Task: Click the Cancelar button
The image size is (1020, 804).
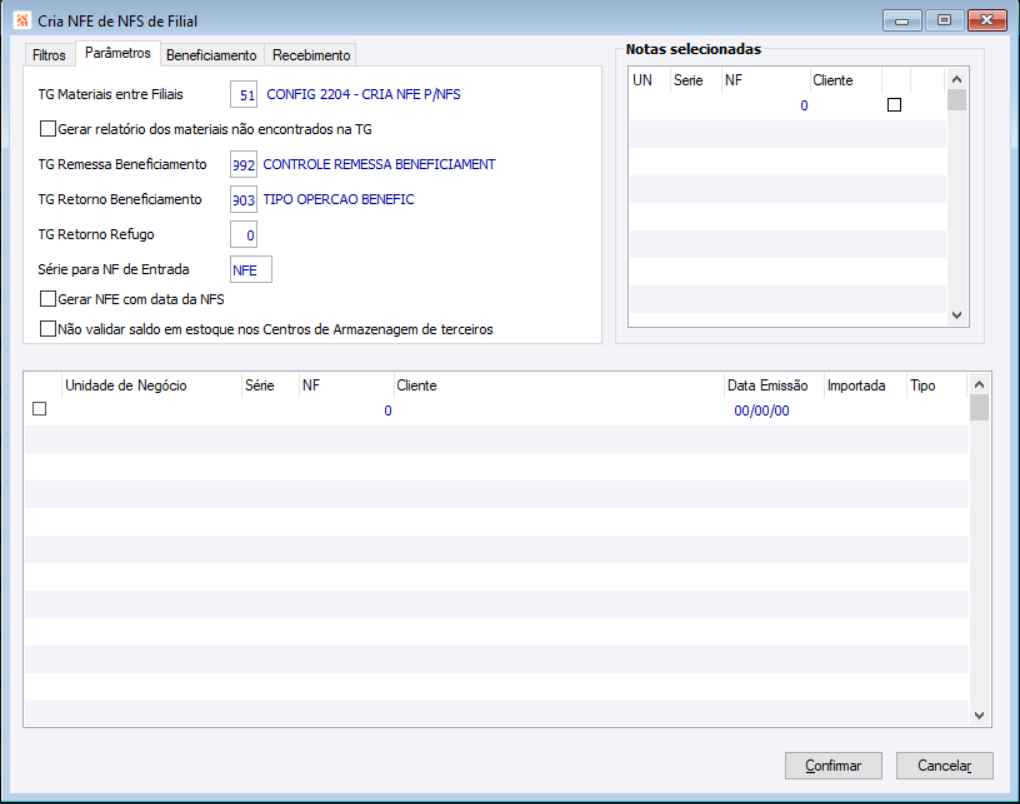Action: 945,766
